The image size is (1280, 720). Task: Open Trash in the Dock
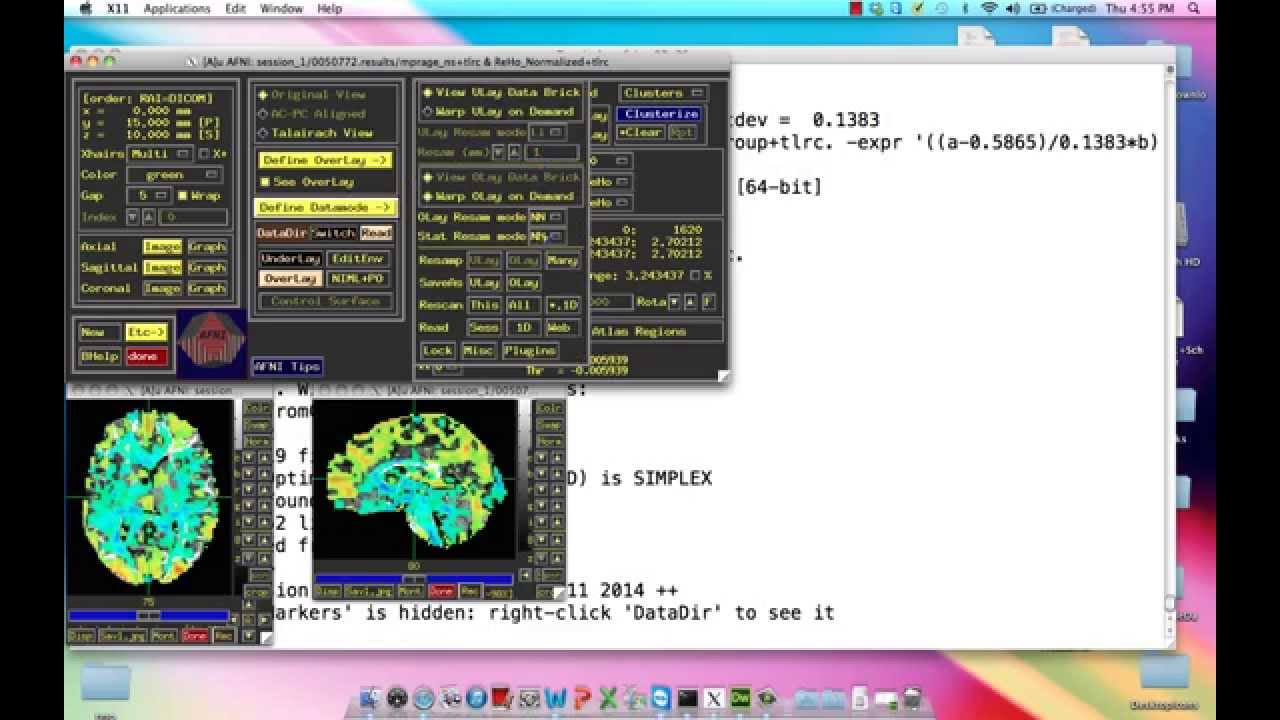pos(912,697)
